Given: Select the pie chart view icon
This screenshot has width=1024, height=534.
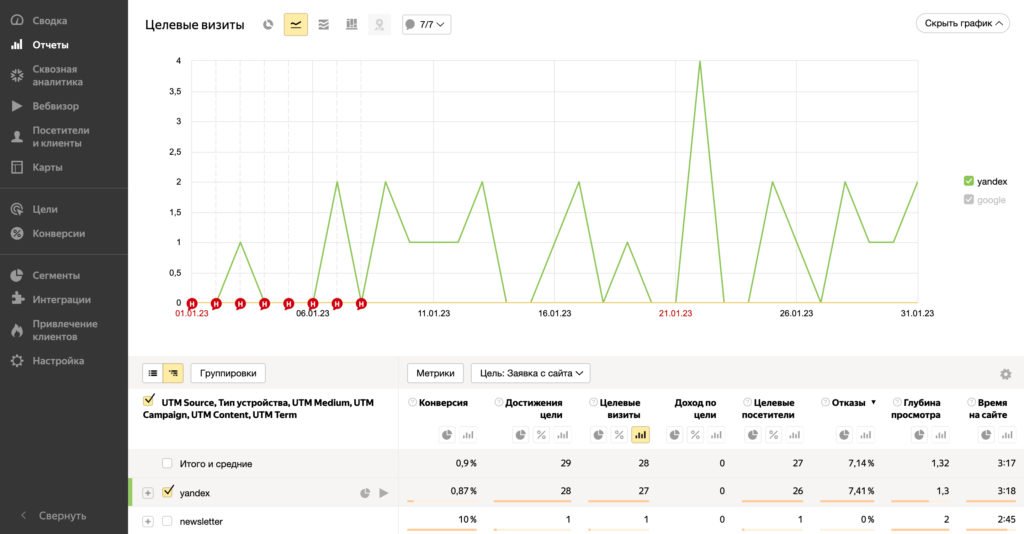Looking at the screenshot, I should tap(268, 24).
